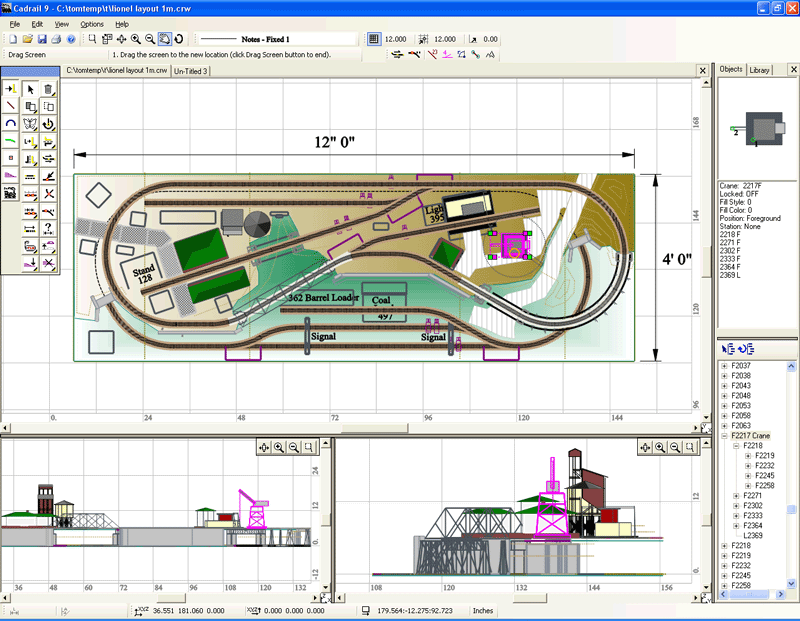This screenshot has height=621, width=800.
Task: Click the Inches units in status bar
Action: (483, 610)
